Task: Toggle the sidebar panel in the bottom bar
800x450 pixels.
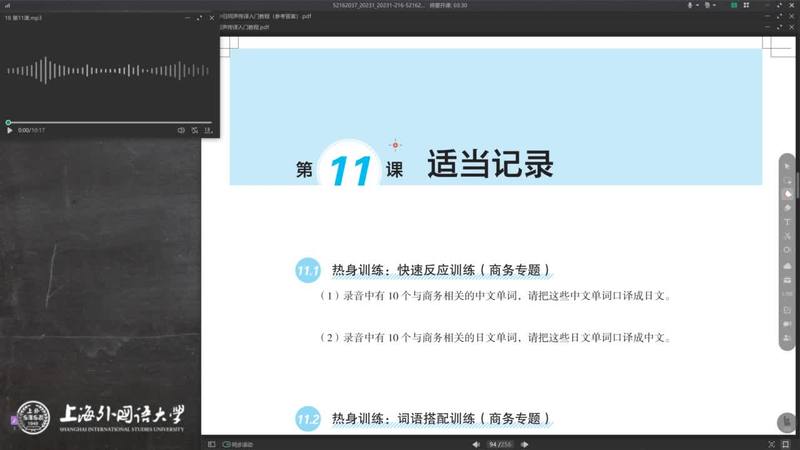Action: pos(211,443)
